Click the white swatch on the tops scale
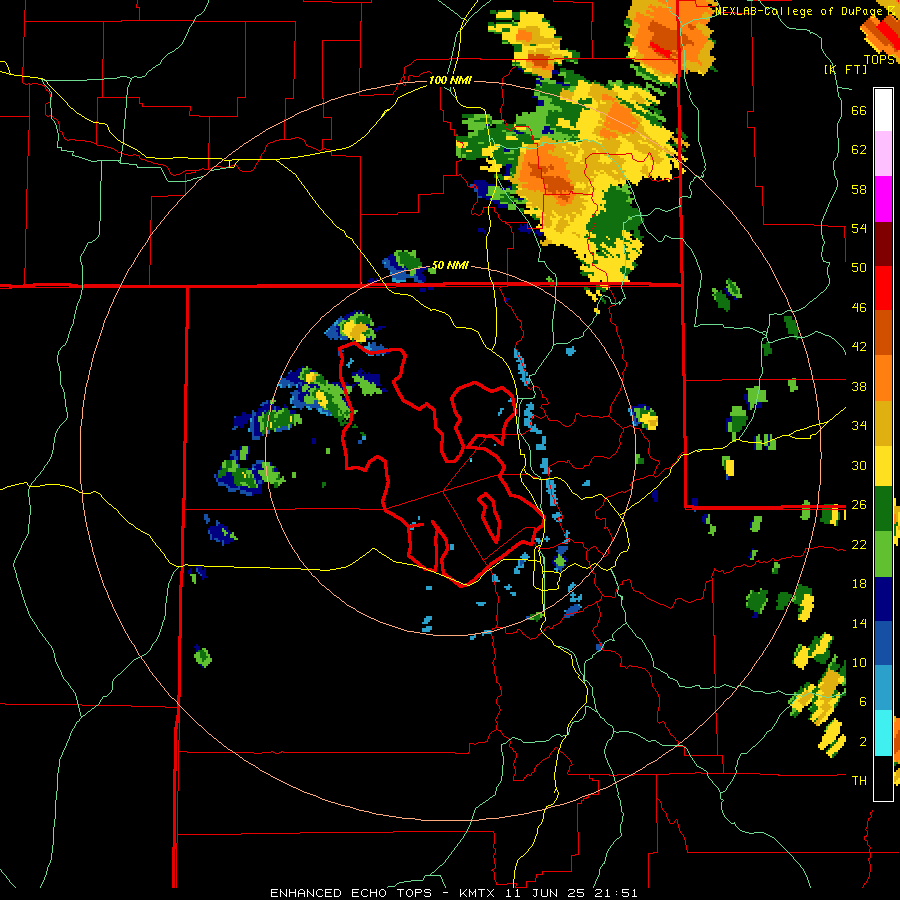Image resolution: width=900 pixels, height=900 pixels. (x=883, y=110)
